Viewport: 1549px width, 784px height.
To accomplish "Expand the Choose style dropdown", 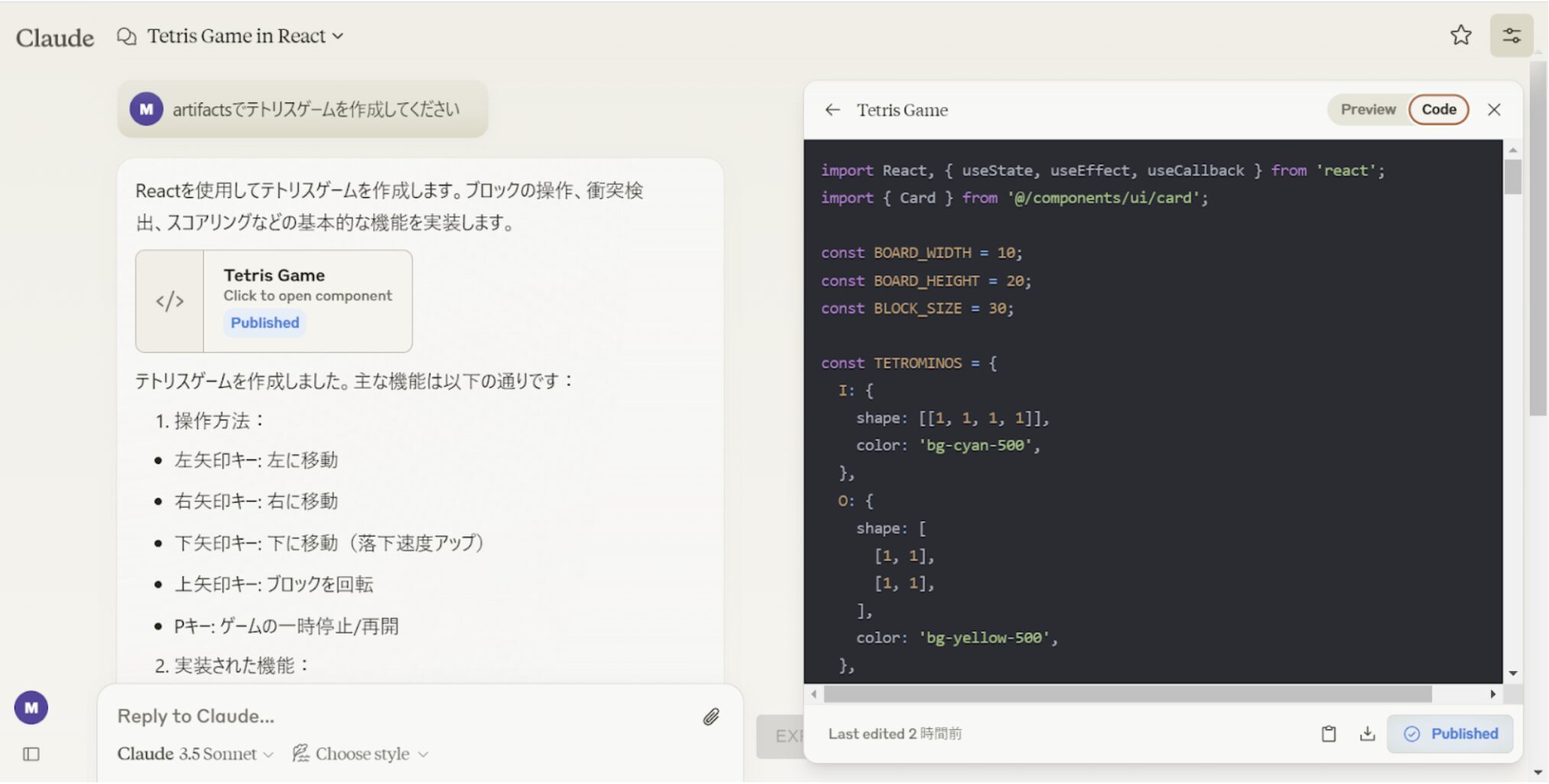I will 361,754.
